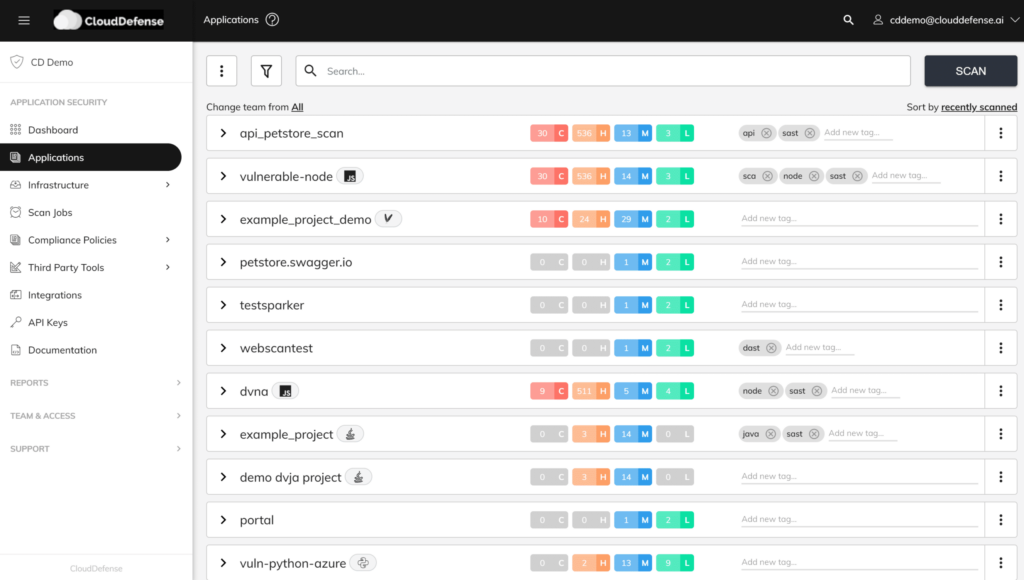Select Applications in the sidebar
1024x580 pixels.
[x=91, y=157]
